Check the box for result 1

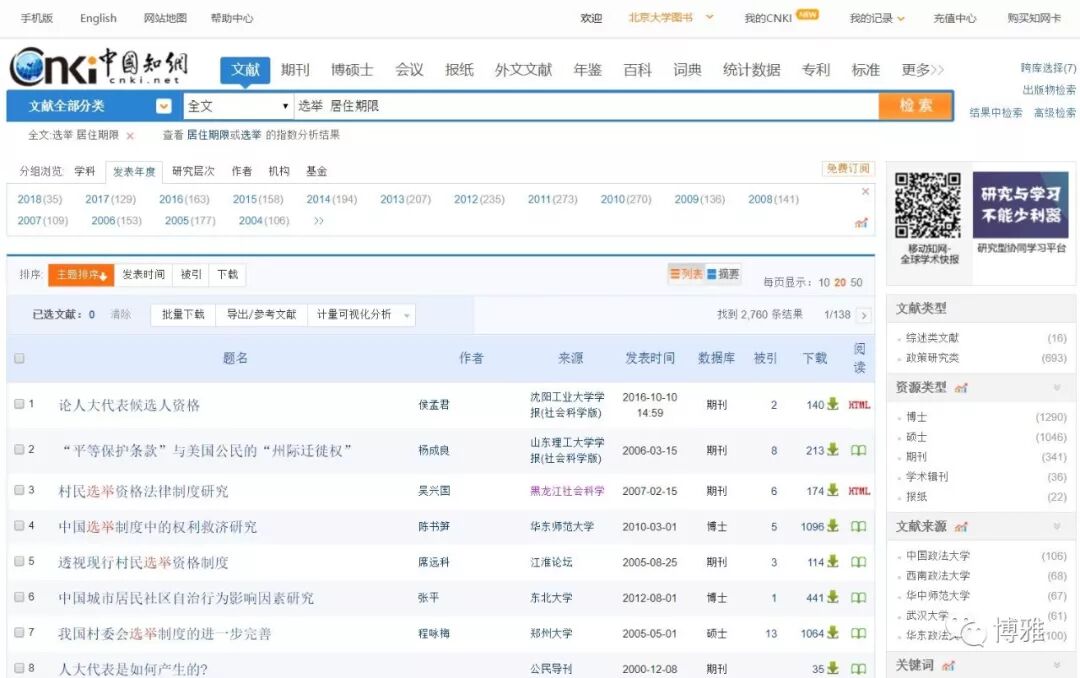(19, 404)
